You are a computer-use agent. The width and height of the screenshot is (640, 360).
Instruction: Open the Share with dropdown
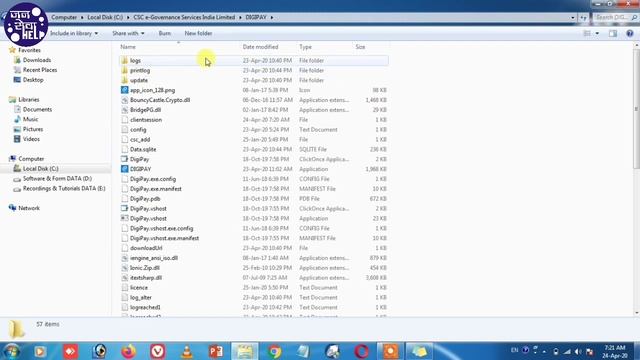pyautogui.click(x=128, y=33)
